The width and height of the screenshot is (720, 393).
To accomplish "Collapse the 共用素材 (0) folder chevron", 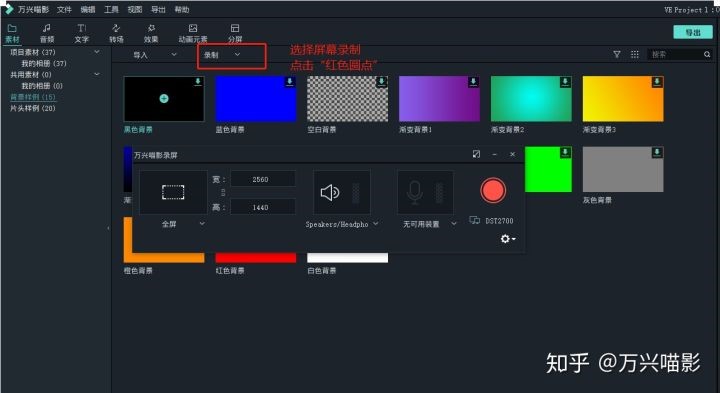I will coord(96,74).
